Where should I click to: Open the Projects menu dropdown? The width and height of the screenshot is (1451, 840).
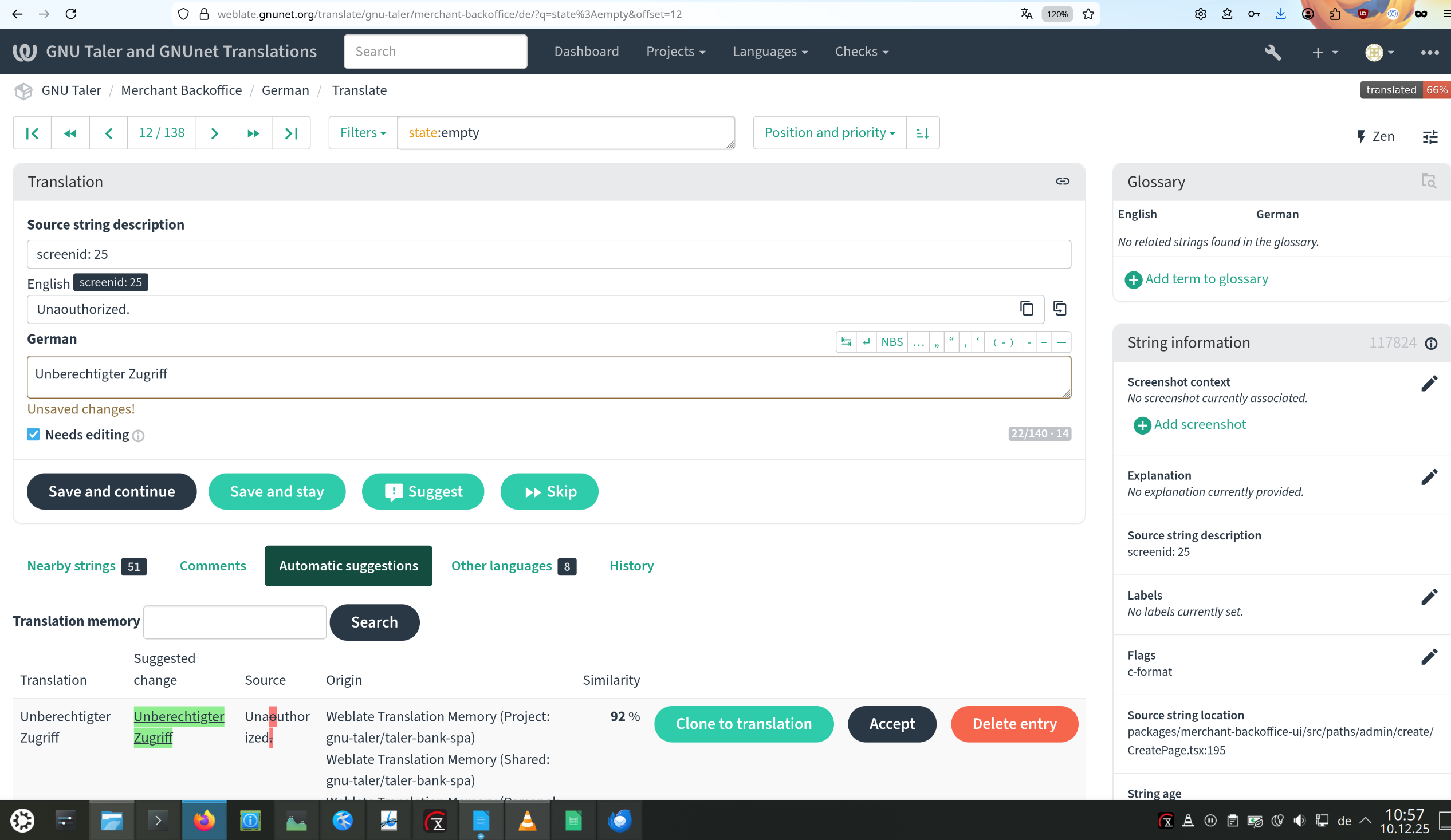click(x=675, y=52)
